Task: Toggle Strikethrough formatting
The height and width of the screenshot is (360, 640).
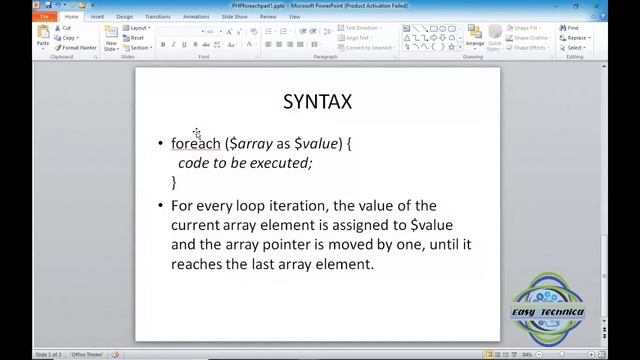Action: point(206,44)
